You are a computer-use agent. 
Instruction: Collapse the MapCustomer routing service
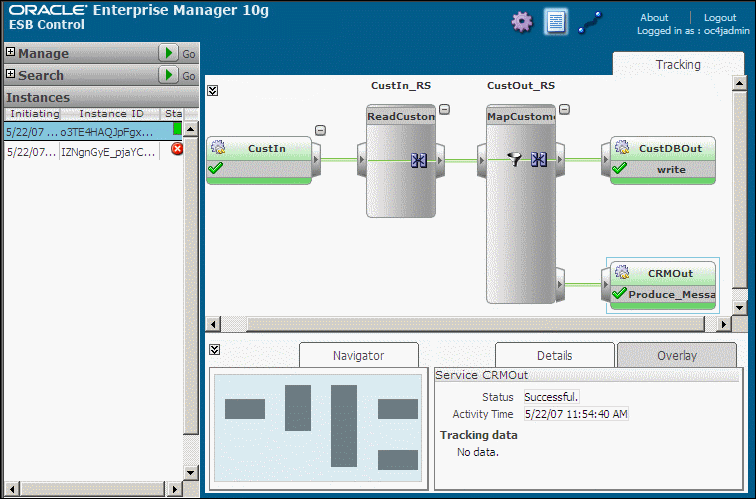(x=564, y=109)
